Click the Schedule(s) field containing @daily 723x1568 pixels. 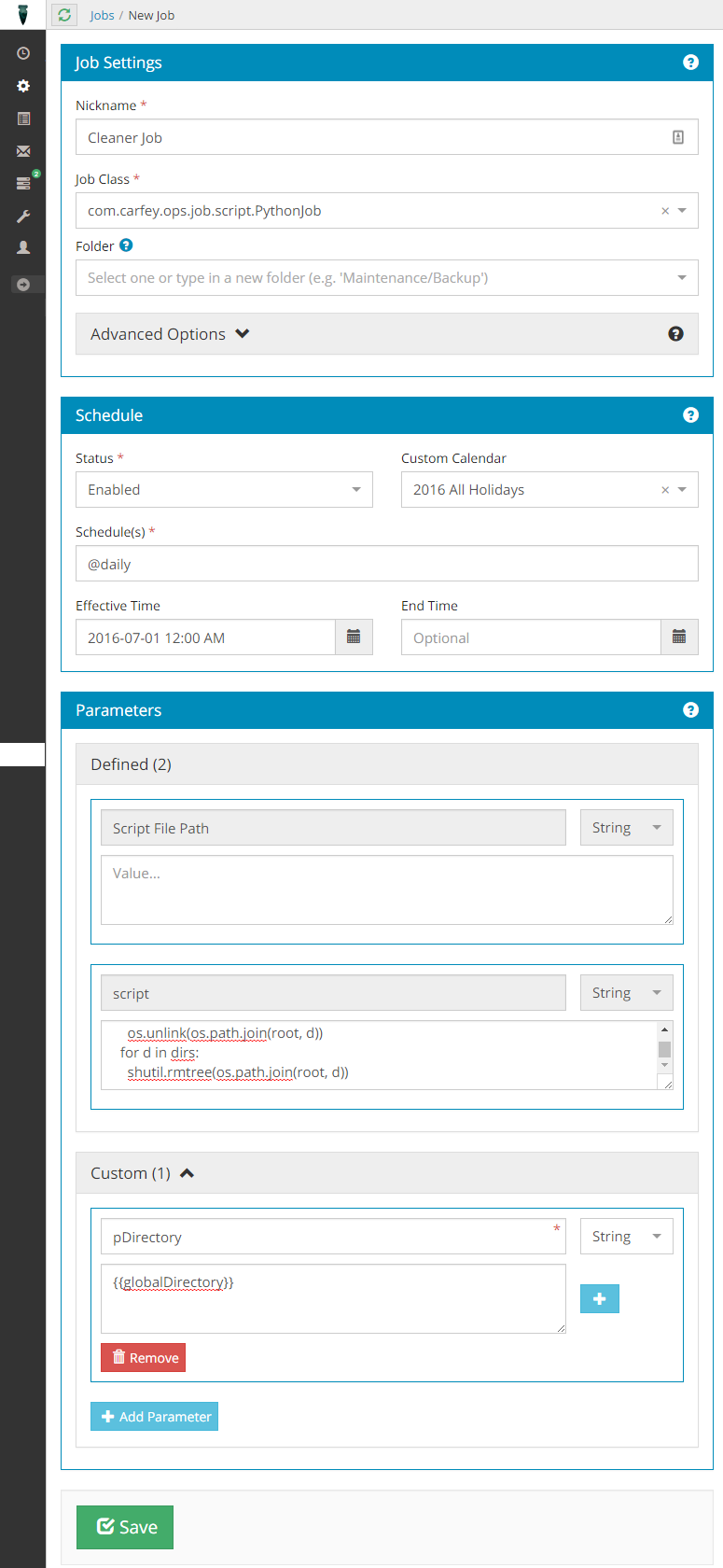(386, 564)
